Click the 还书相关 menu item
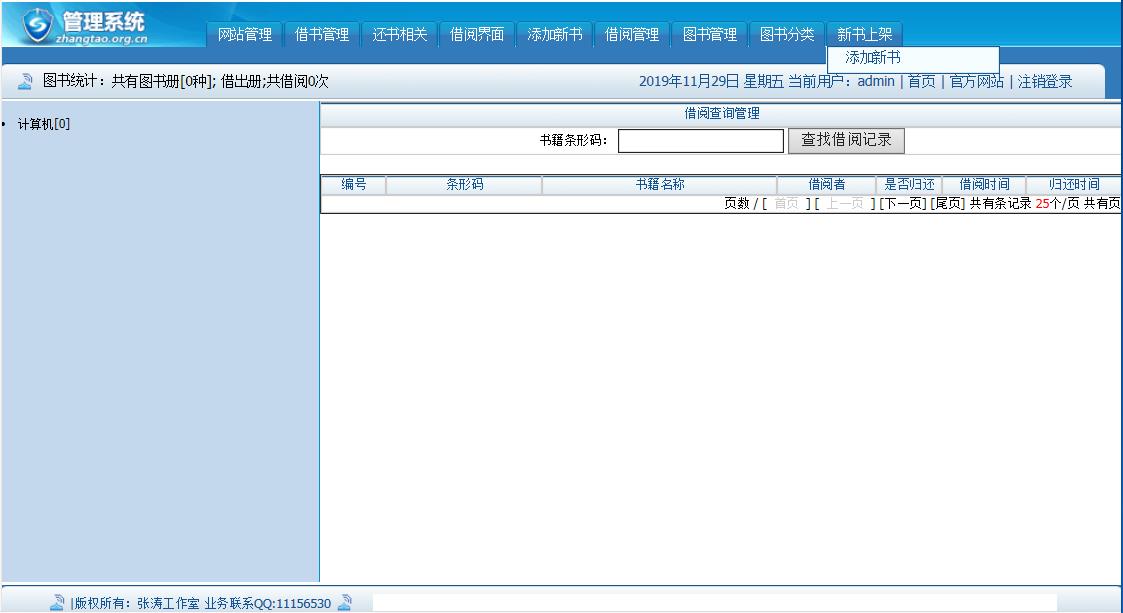 point(399,33)
